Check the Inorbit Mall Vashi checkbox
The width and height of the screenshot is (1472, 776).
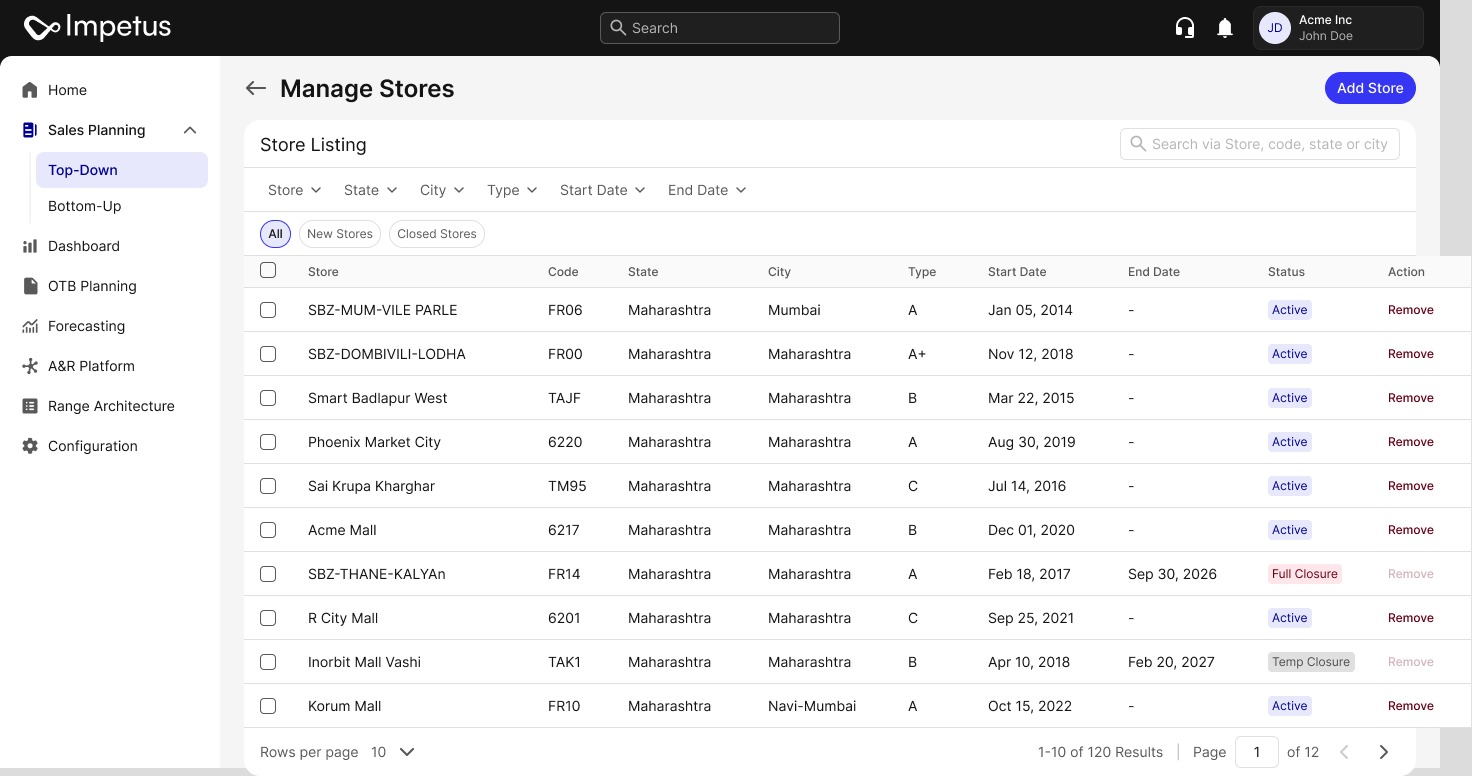[x=268, y=662]
